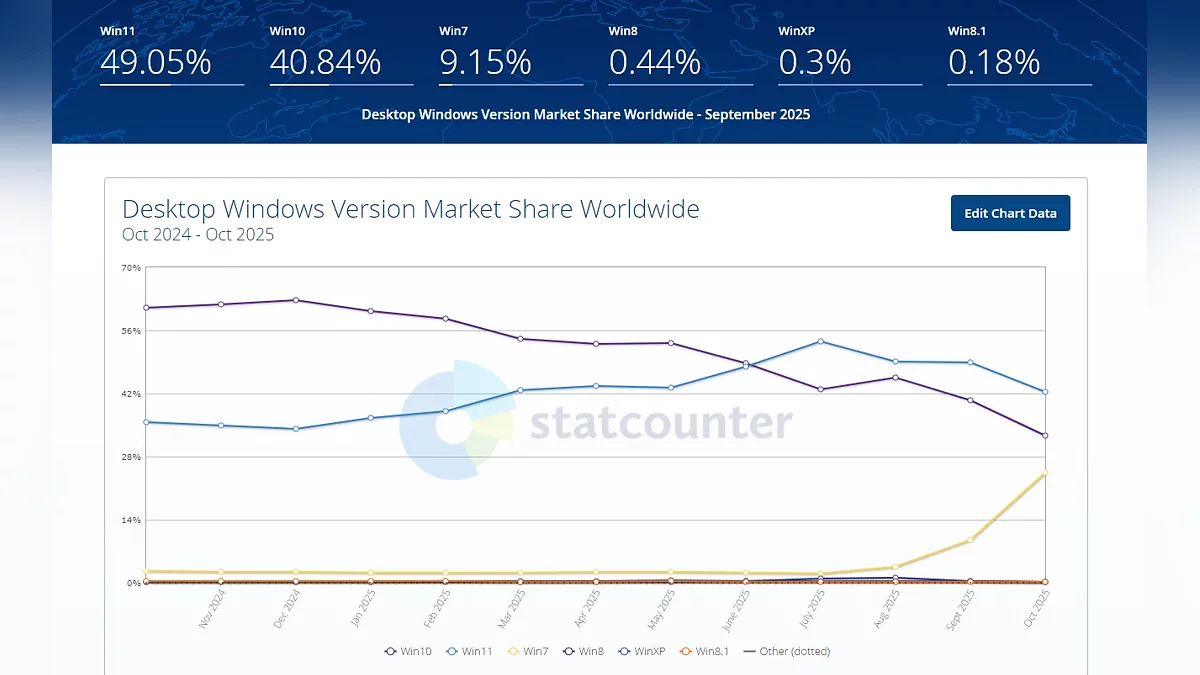Click the Mar 2025 x-axis label

click(x=511, y=608)
